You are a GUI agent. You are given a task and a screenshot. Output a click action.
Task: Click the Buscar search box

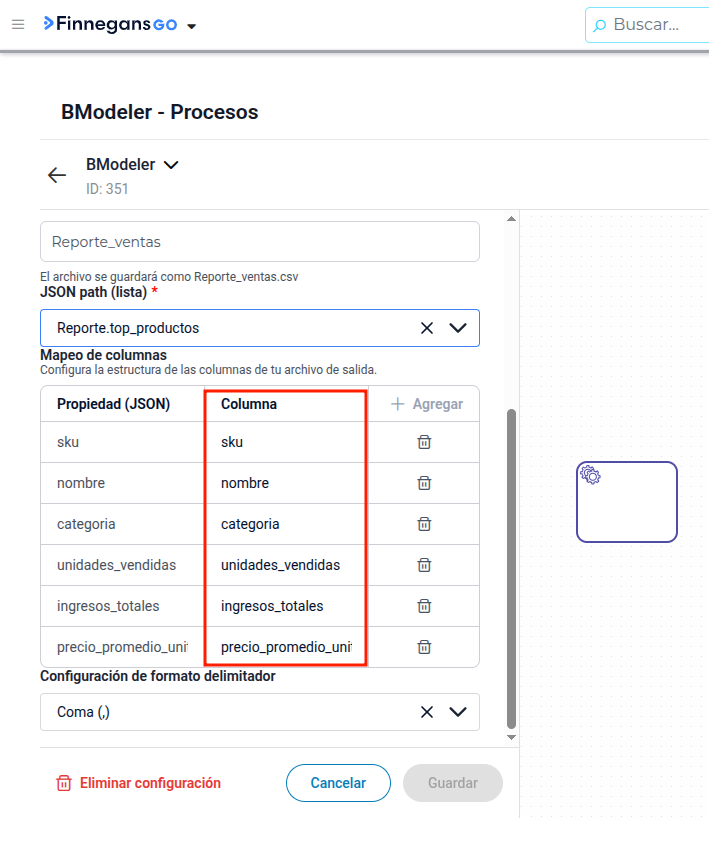pos(647,25)
